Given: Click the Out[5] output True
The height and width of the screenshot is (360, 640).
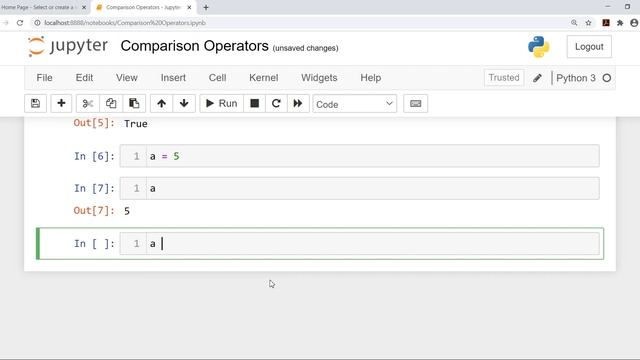Looking at the screenshot, I should pyautogui.click(x=136, y=124).
